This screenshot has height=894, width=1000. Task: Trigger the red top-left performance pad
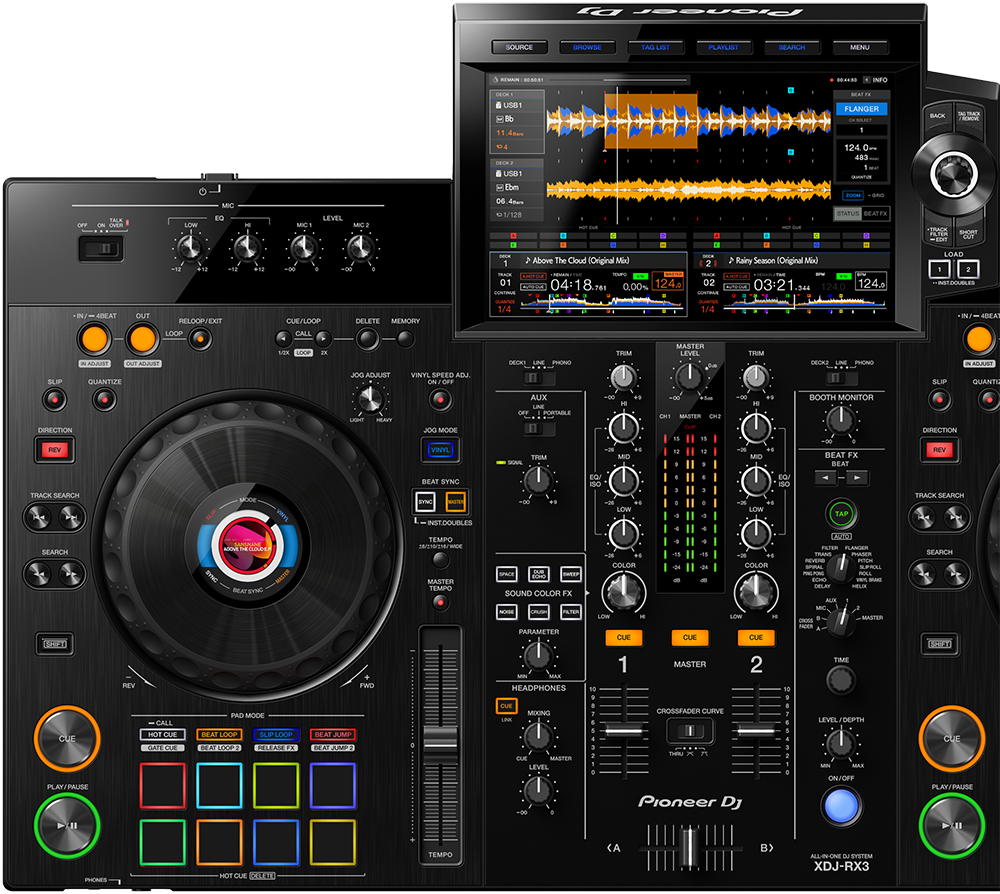(162, 784)
